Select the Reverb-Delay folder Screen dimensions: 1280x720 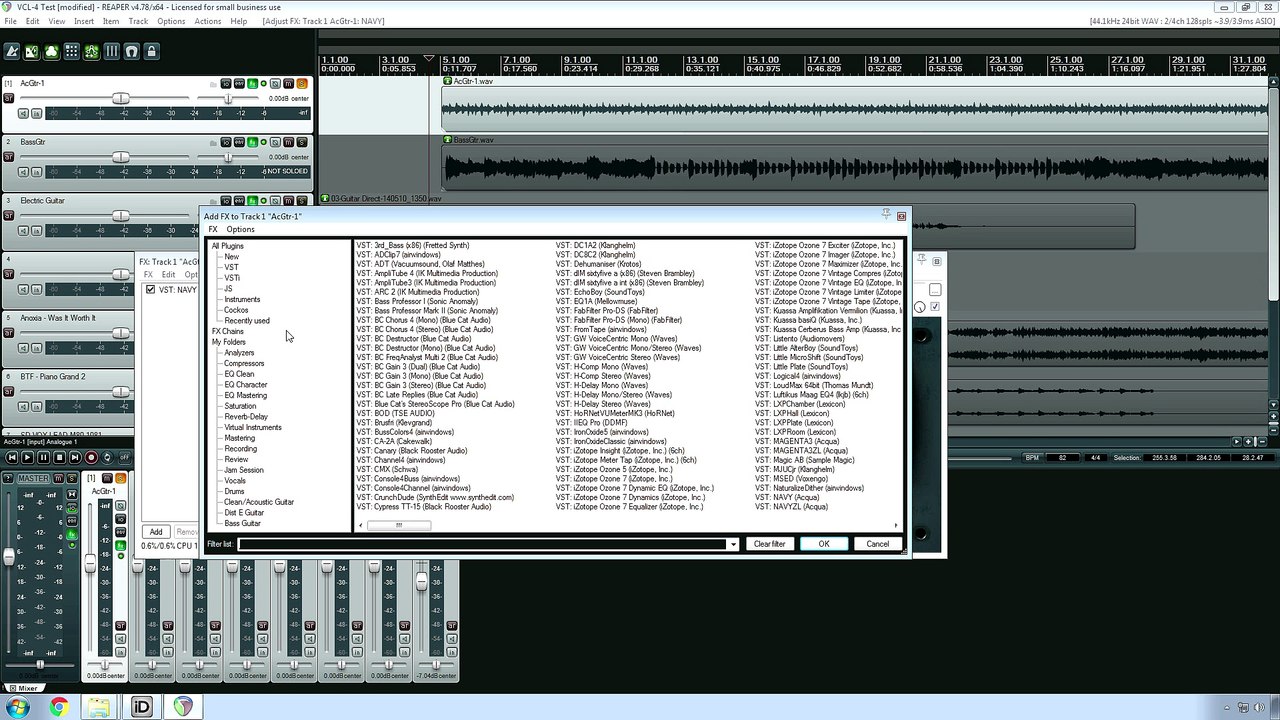point(246,417)
